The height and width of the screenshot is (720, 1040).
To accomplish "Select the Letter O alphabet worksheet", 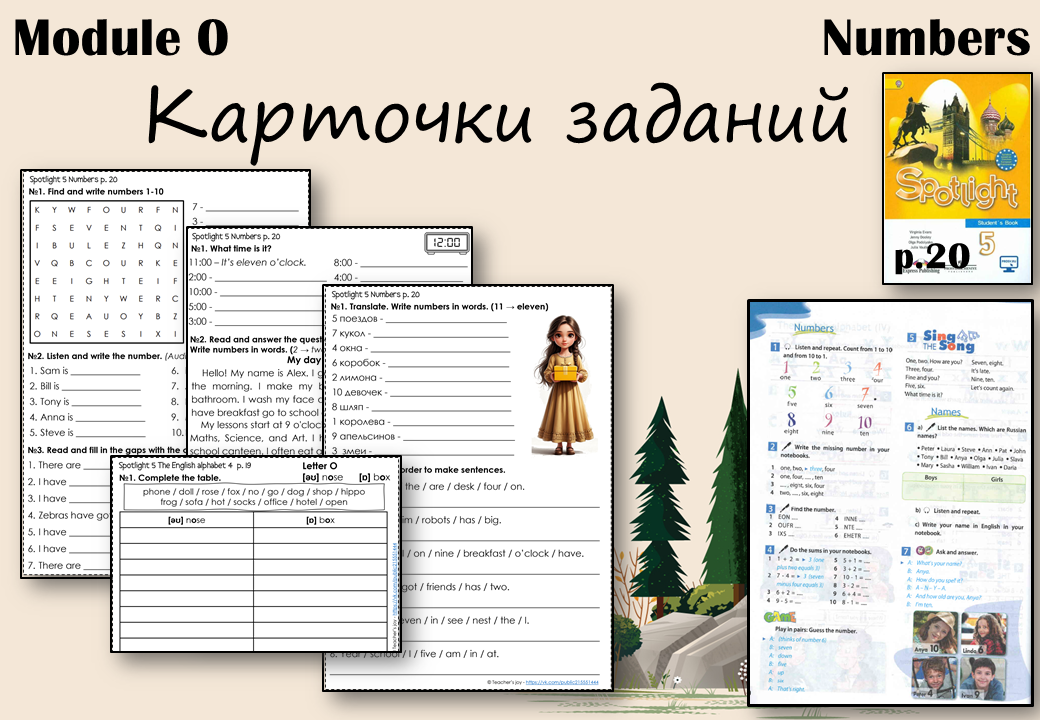I will (x=256, y=554).
